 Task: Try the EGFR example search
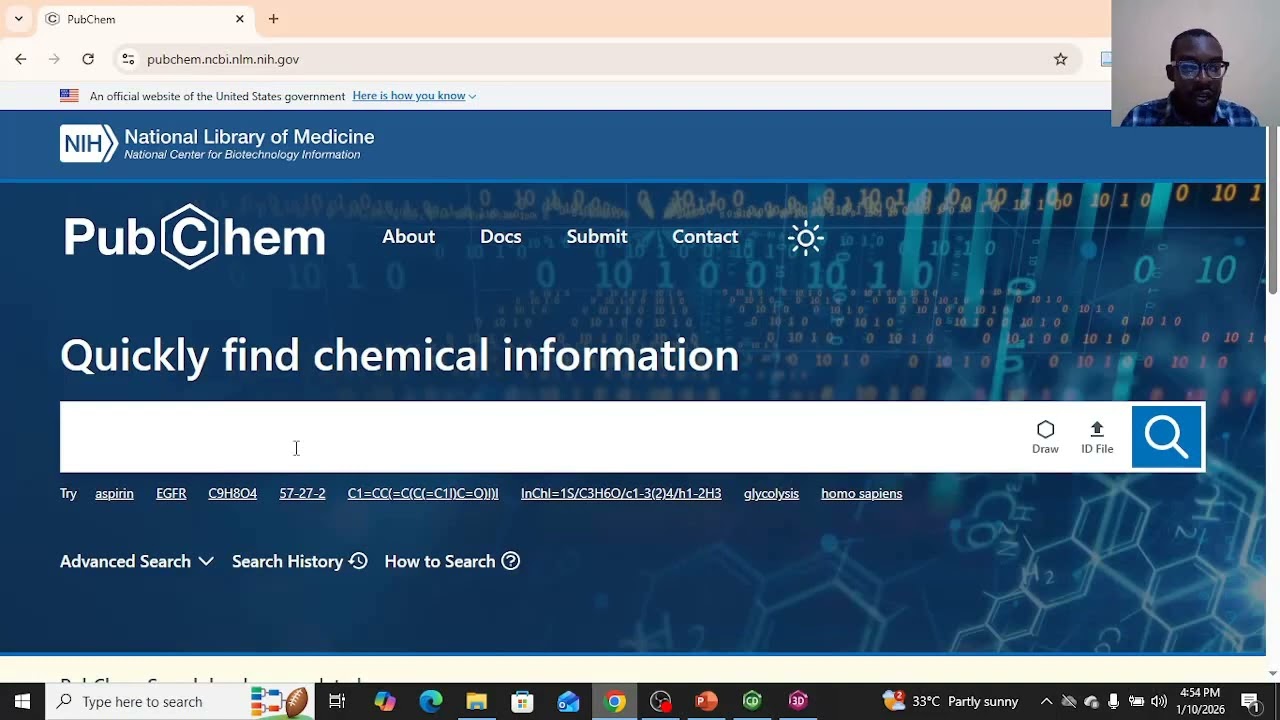[x=171, y=493]
